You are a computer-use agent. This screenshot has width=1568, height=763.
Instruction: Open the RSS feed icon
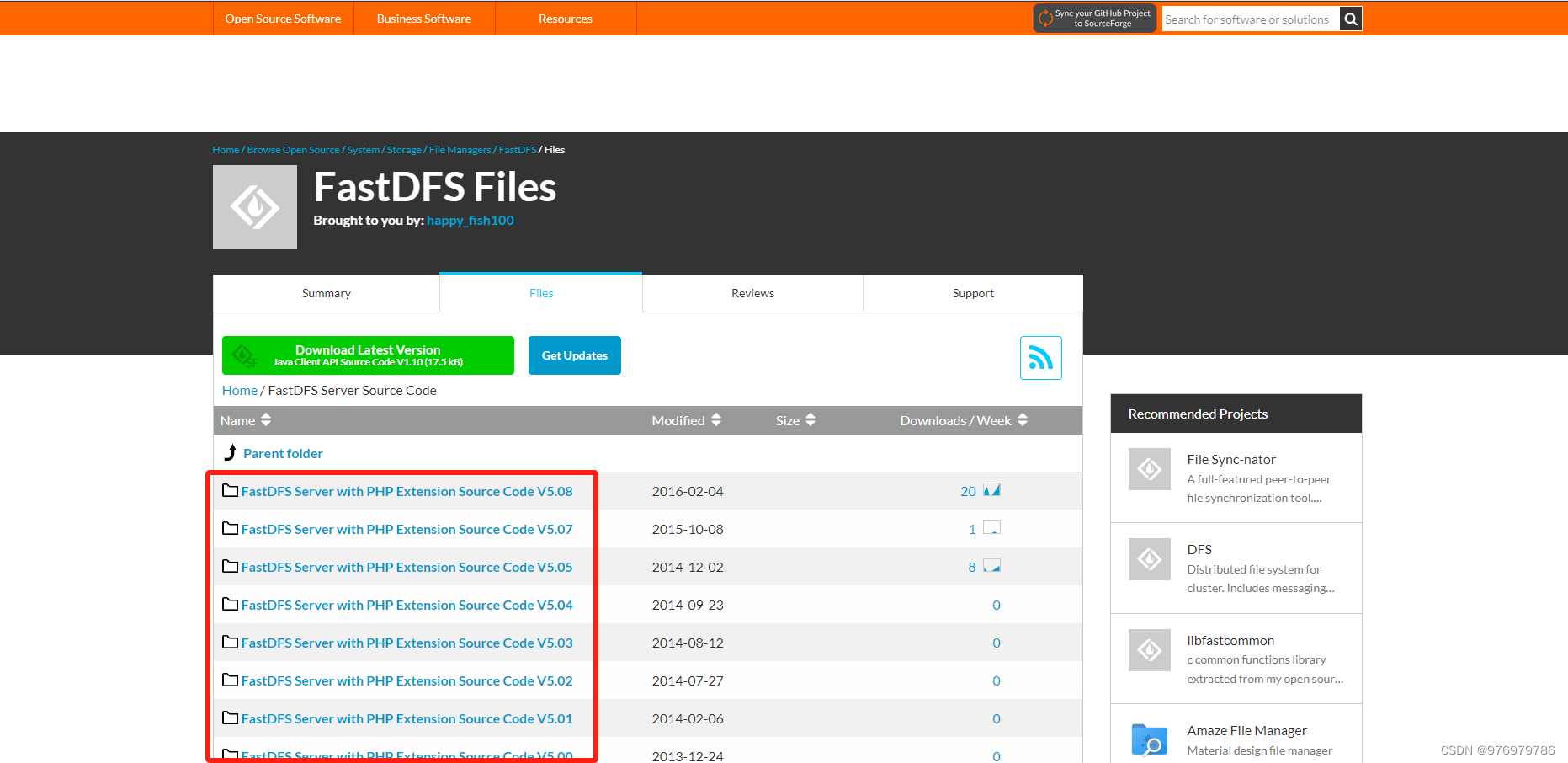click(1041, 357)
